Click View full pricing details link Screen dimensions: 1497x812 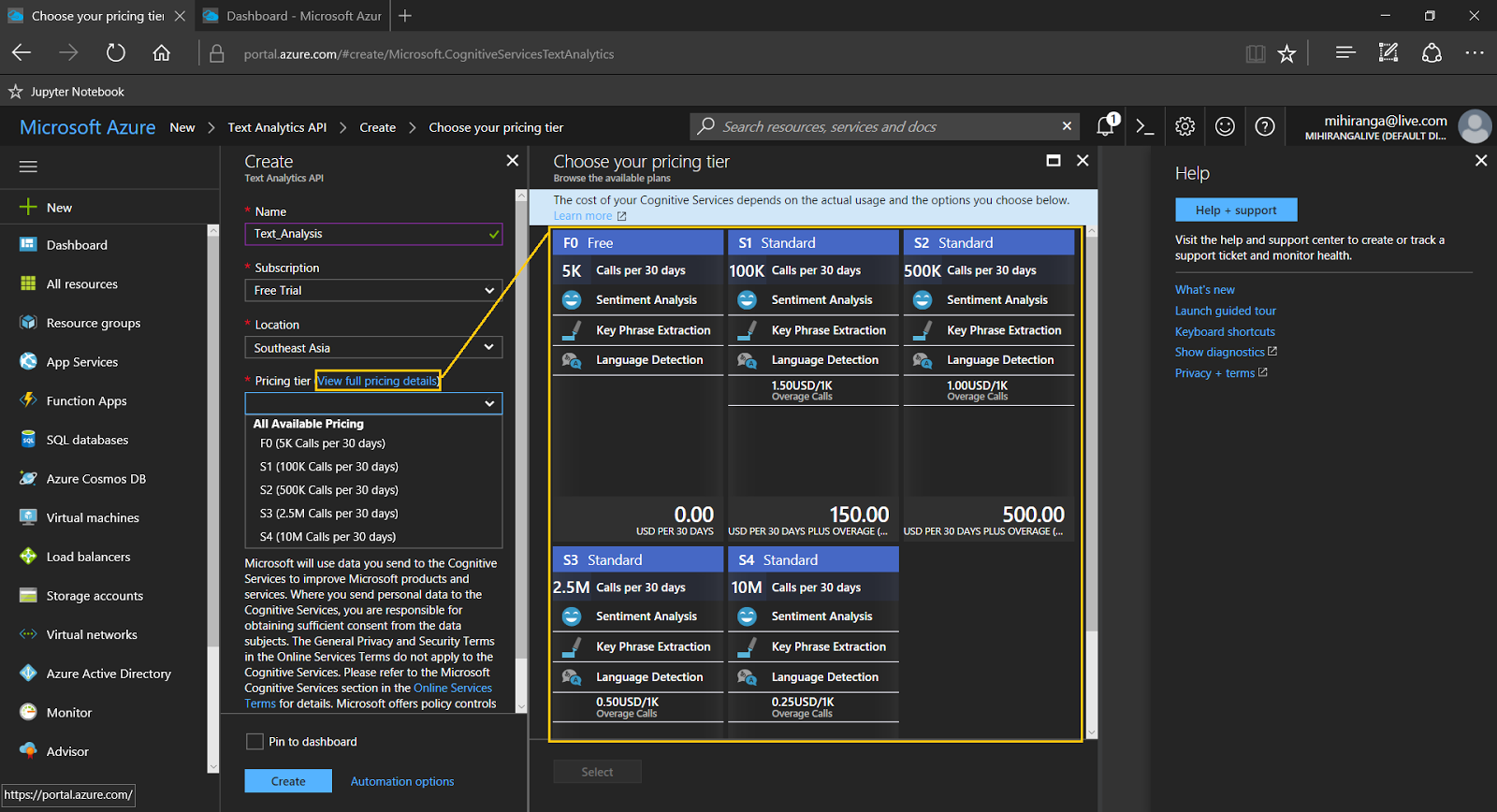pyautogui.click(x=378, y=381)
